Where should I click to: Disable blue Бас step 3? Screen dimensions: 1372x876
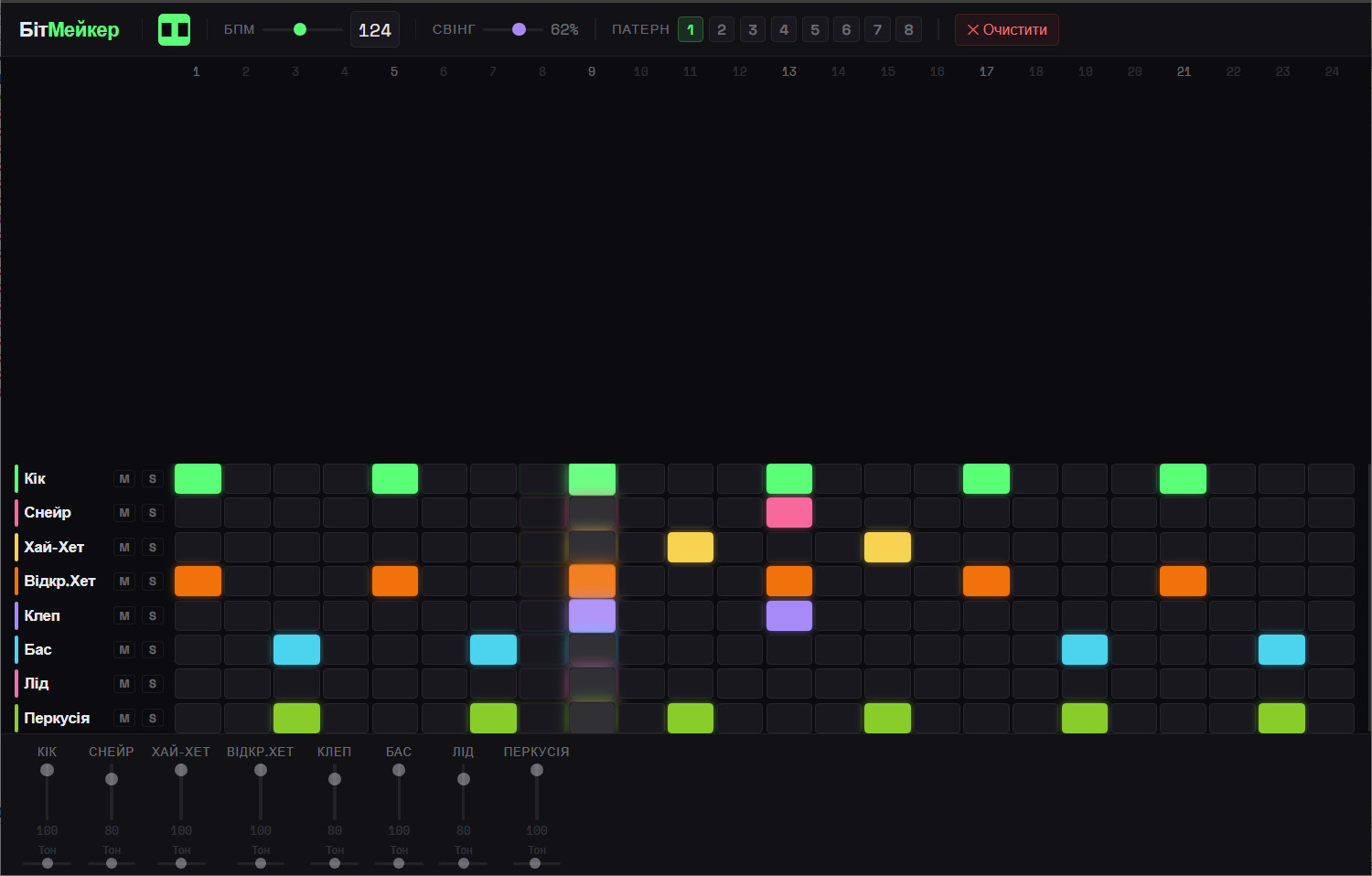point(296,649)
